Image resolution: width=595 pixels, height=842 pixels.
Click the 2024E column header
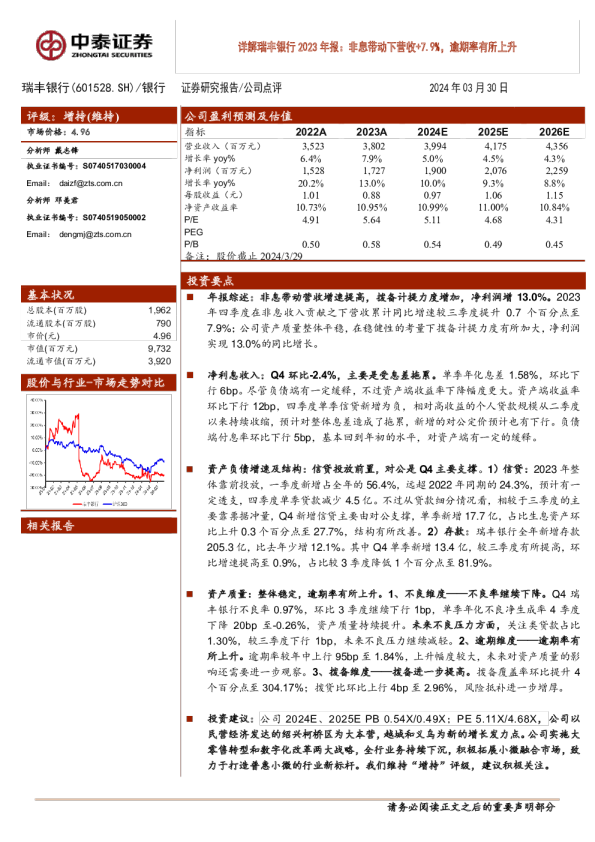(x=432, y=132)
